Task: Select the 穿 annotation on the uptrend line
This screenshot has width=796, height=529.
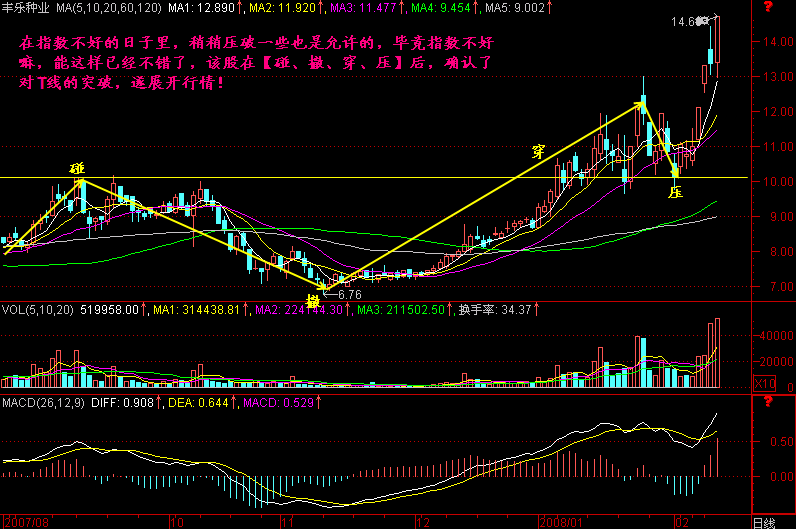Action: [x=538, y=151]
